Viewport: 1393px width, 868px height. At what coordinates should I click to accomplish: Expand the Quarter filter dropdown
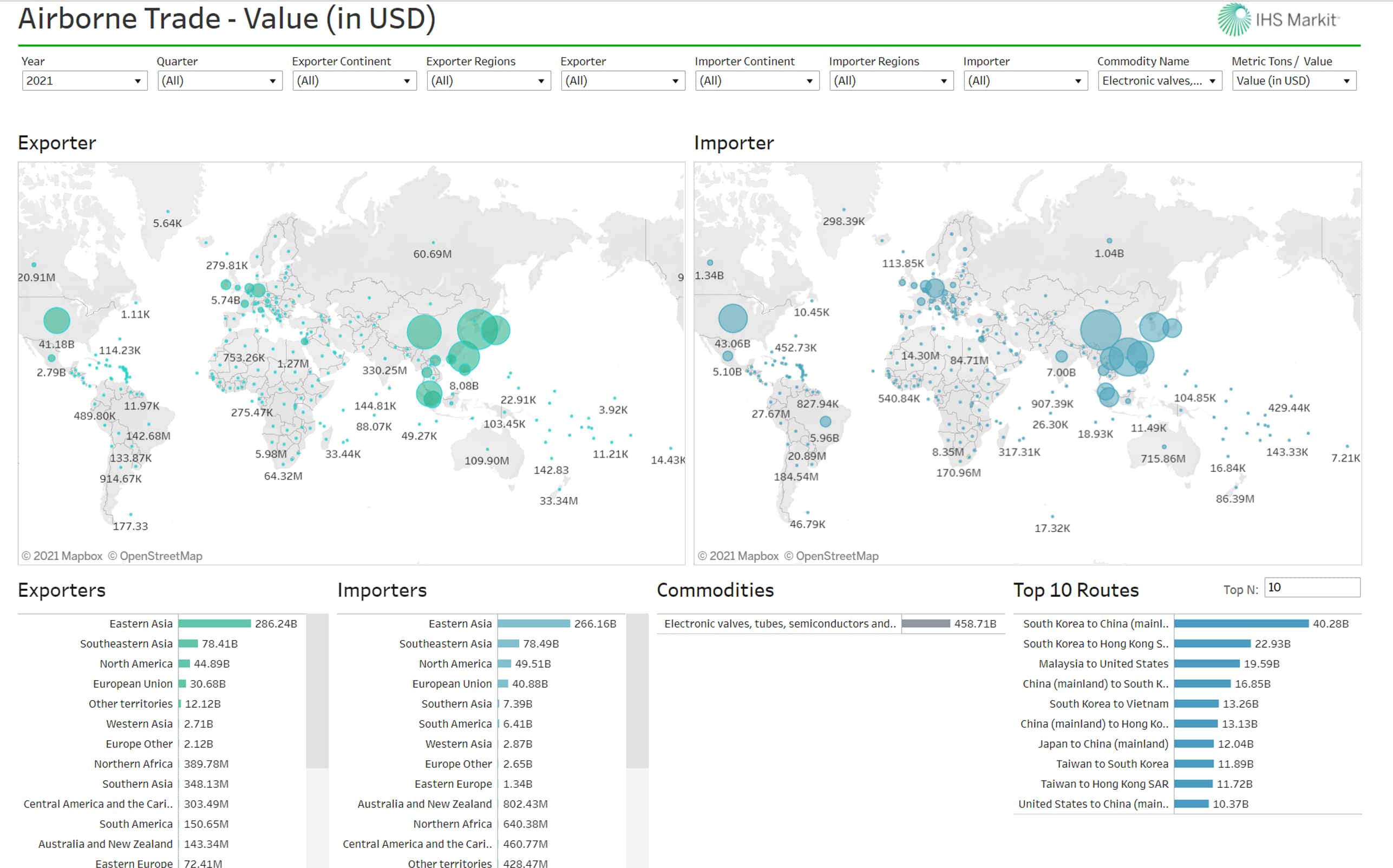(x=219, y=81)
